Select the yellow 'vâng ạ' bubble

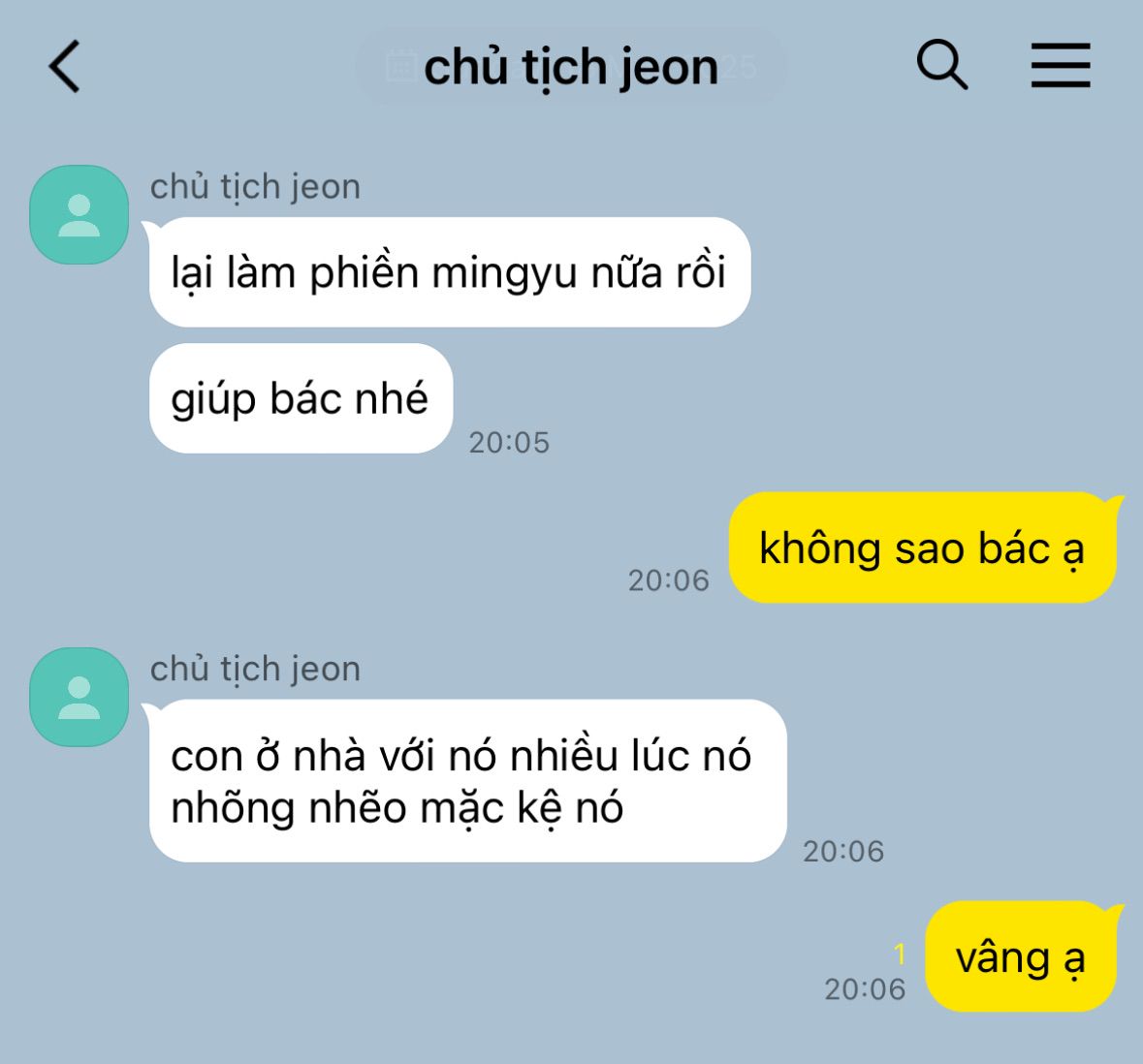tap(1021, 956)
